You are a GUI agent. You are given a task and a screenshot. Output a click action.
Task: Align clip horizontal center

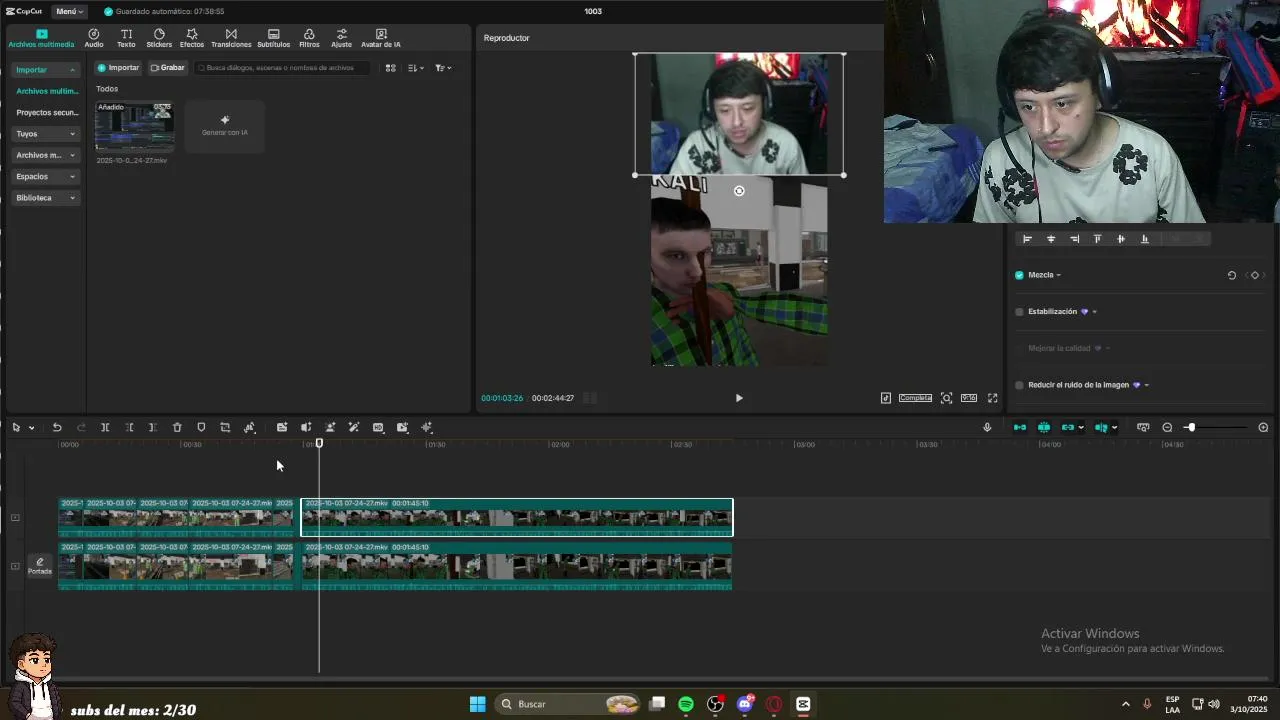1051,239
